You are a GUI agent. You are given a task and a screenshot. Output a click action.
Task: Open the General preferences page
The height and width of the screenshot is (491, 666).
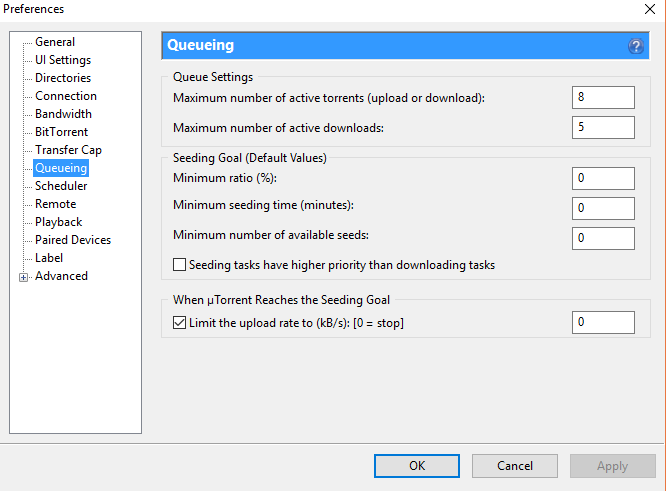coord(55,42)
